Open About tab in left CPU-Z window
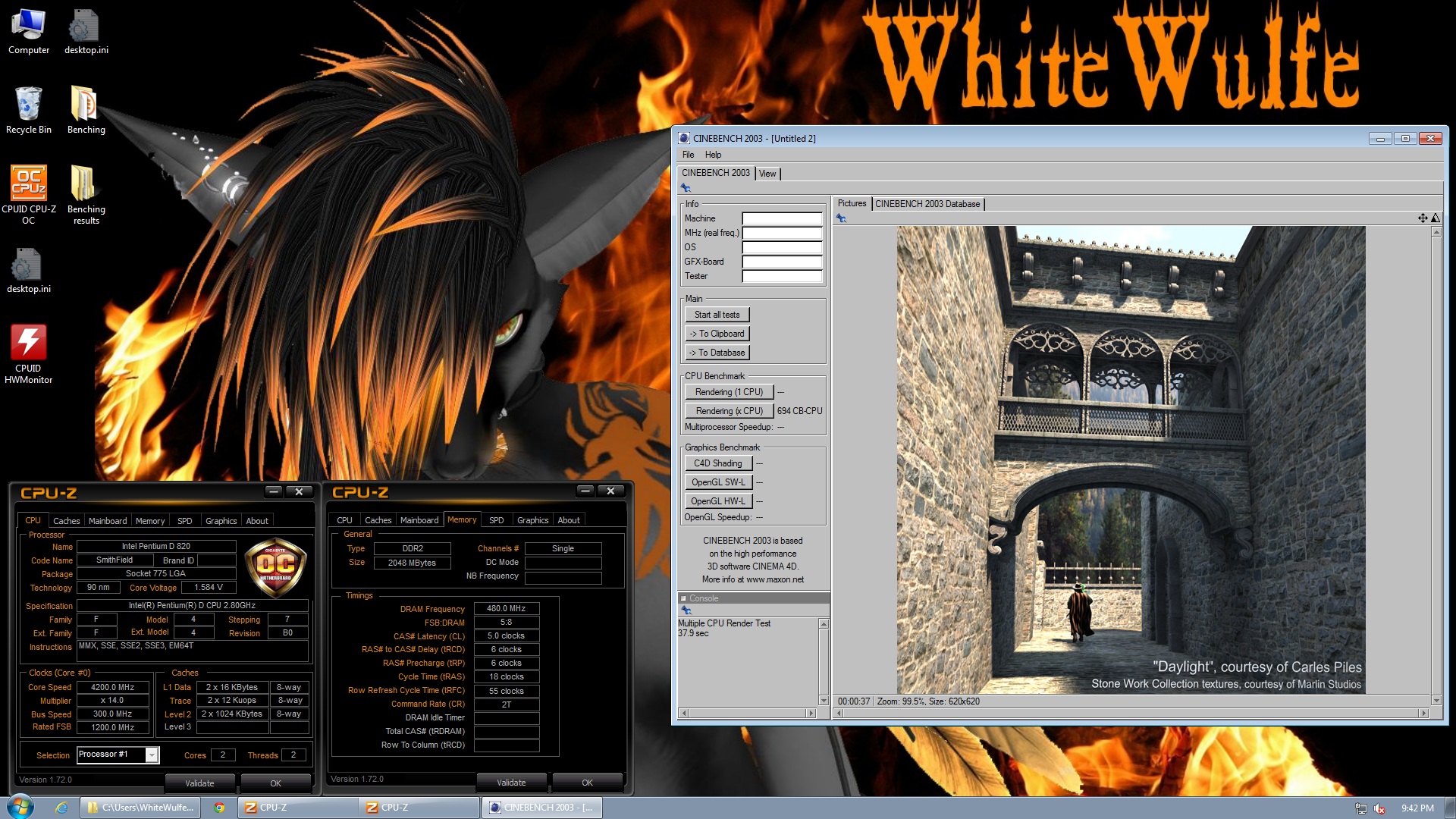The image size is (1456, 819). (x=257, y=521)
